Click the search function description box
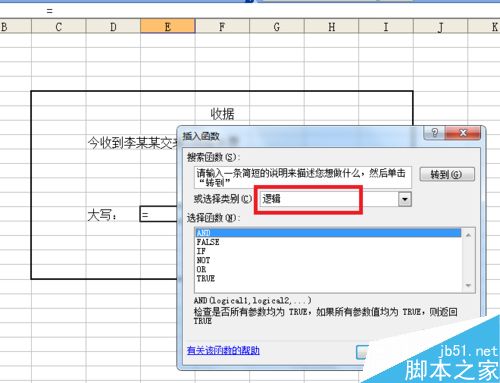Viewport: 500px width, 383px height. click(303, 177)
